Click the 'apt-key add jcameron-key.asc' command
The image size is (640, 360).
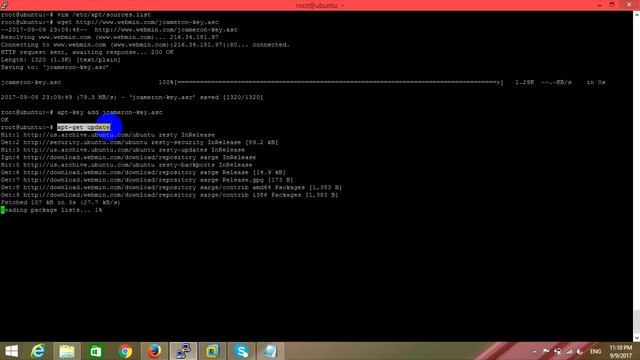coord(109,112)
